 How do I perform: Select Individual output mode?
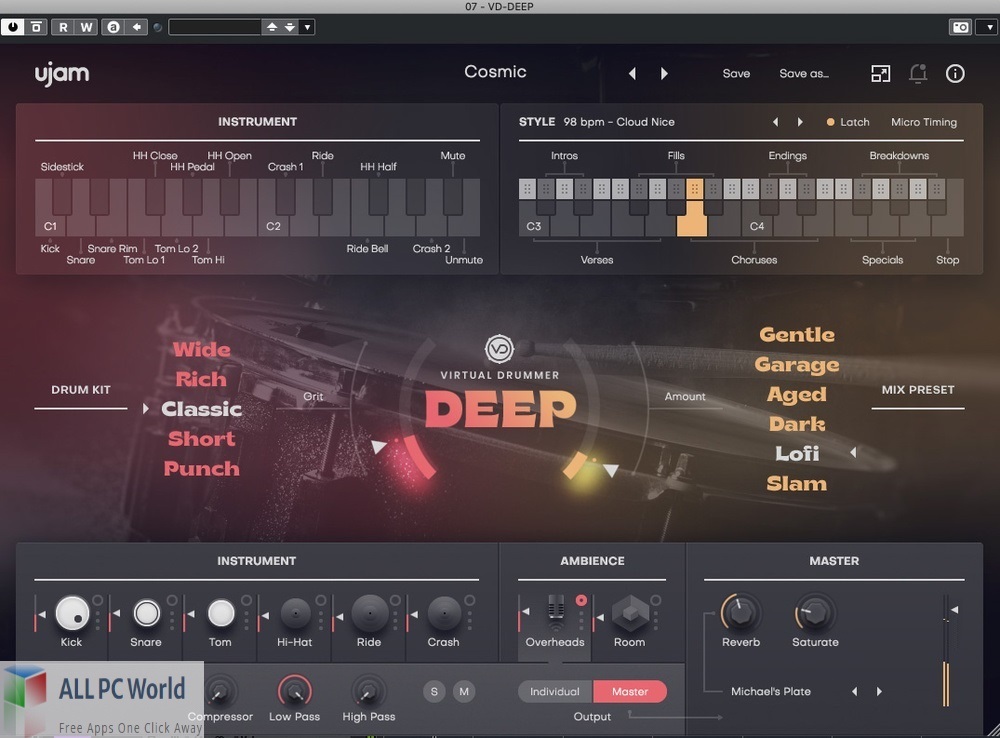(555, 691)
